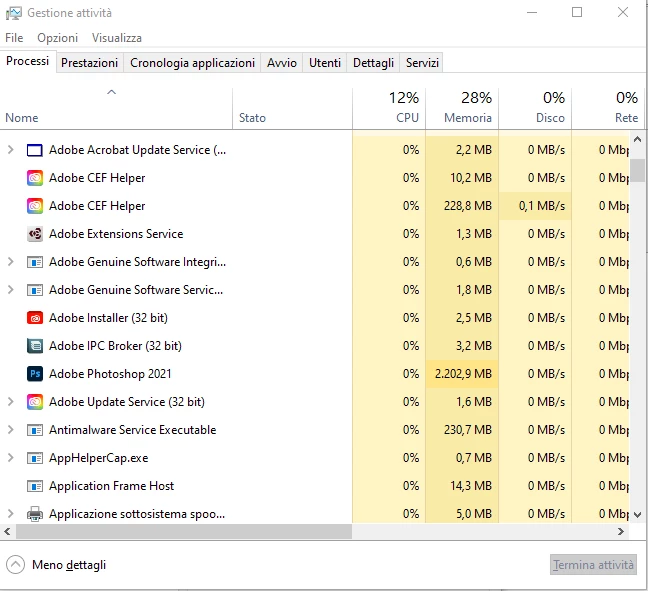Click the 0,1 MB/s disk value

[542, 206]
